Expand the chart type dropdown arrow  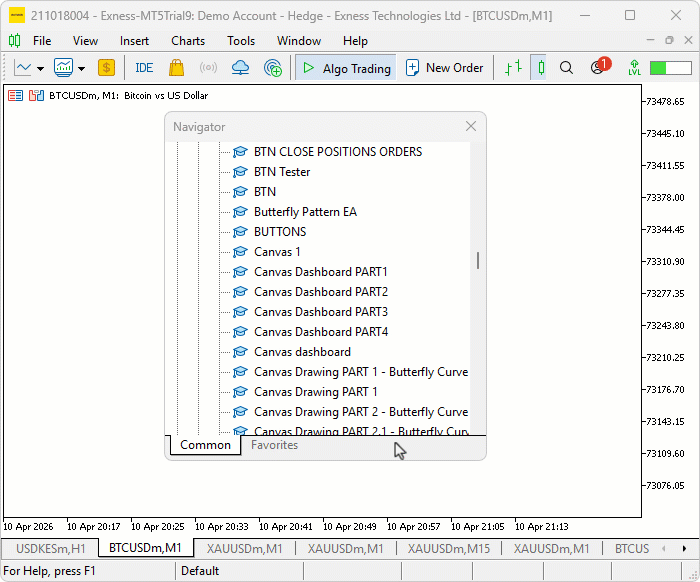point(41,69)
